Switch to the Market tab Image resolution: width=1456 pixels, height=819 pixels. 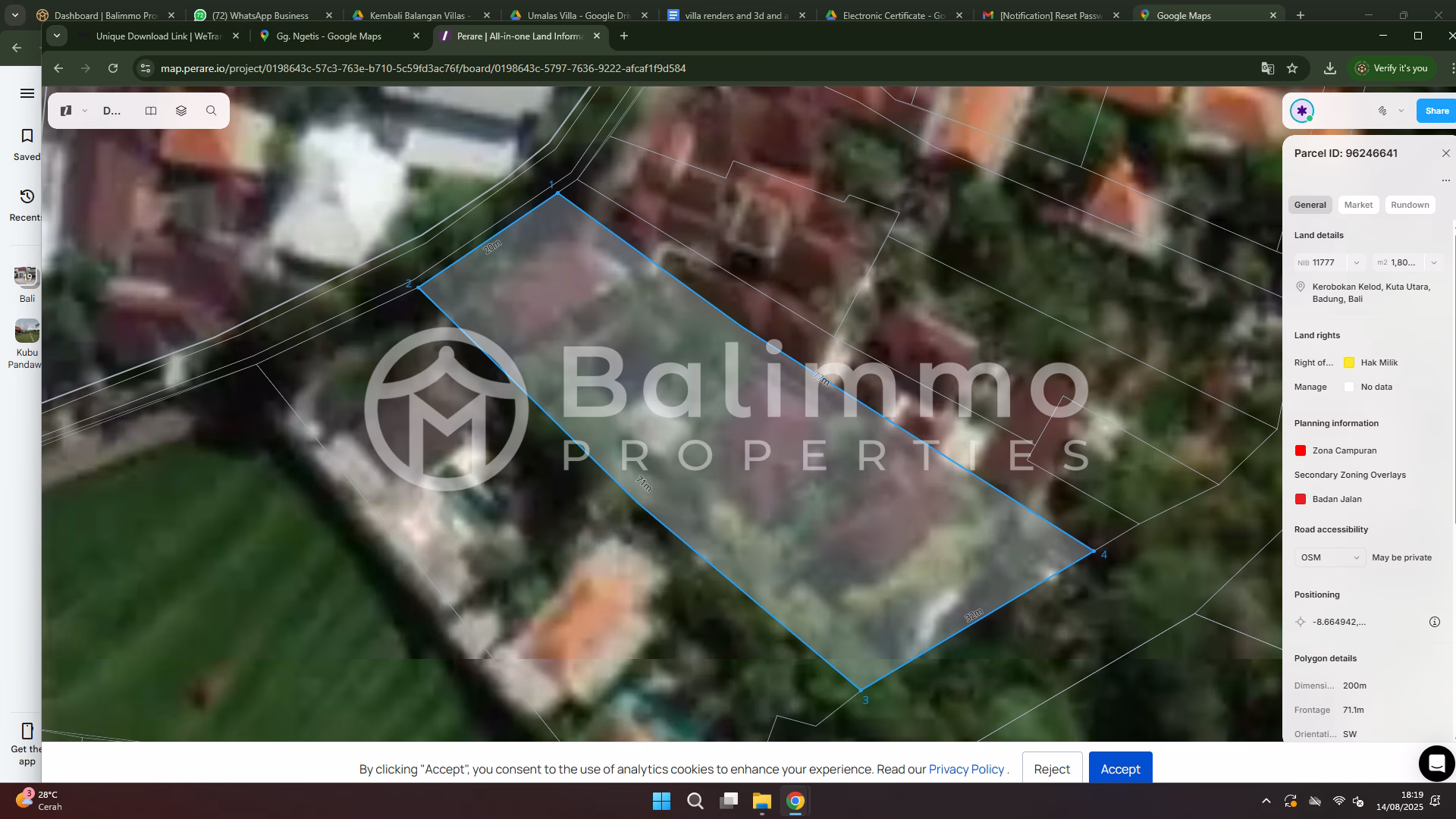[1357, 205]
